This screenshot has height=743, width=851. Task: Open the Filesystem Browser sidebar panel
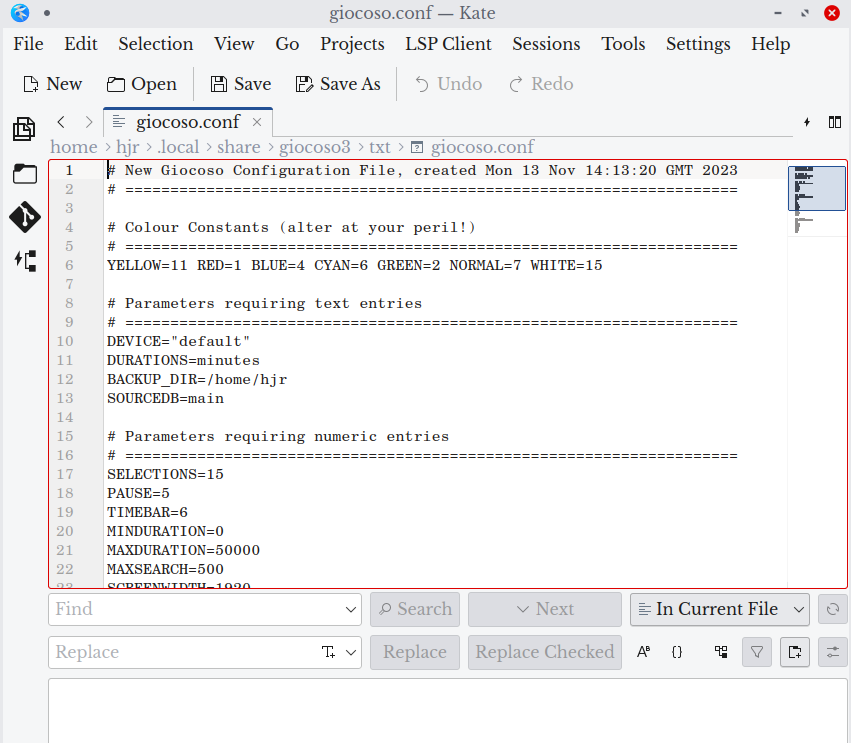point(24,173)
